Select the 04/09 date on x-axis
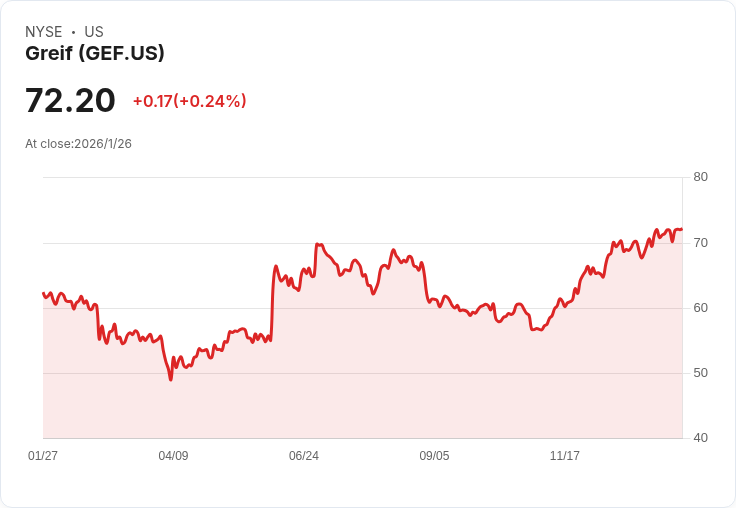 pos(173,456)
